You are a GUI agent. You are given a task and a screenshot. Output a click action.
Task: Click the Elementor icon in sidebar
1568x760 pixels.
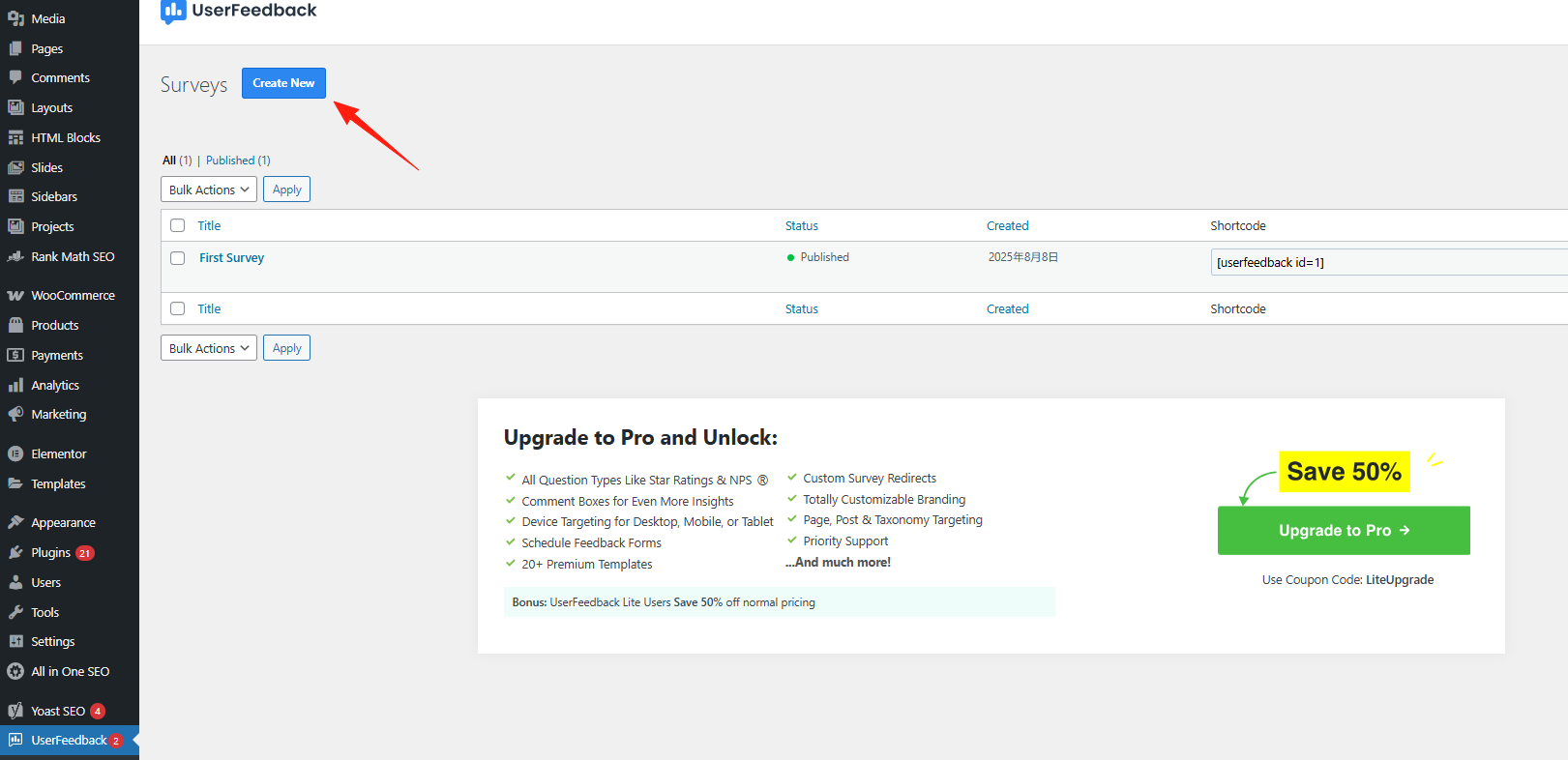[15, 453]
